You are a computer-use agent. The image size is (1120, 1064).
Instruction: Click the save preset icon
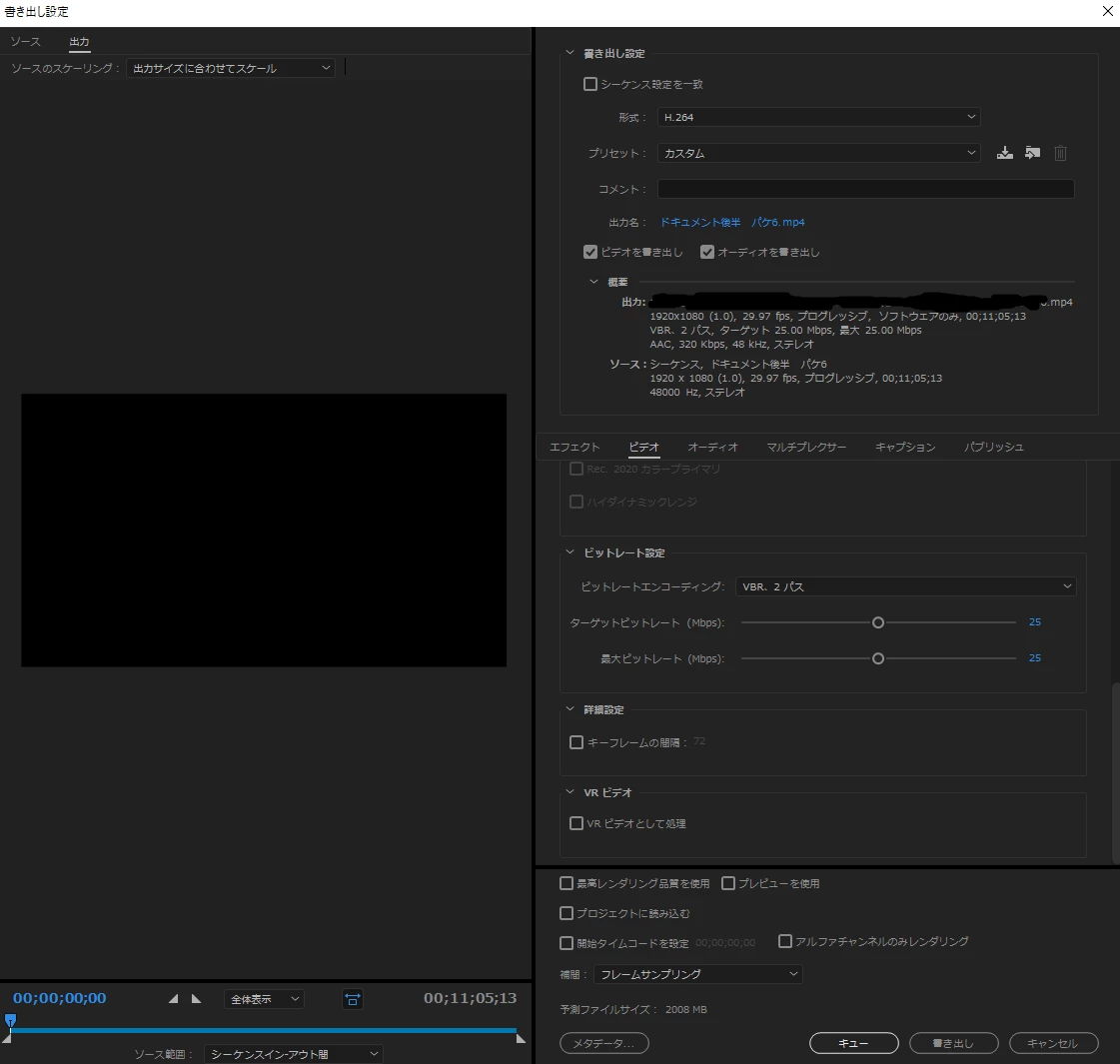pyautogui.click(x=1005, y=153)
